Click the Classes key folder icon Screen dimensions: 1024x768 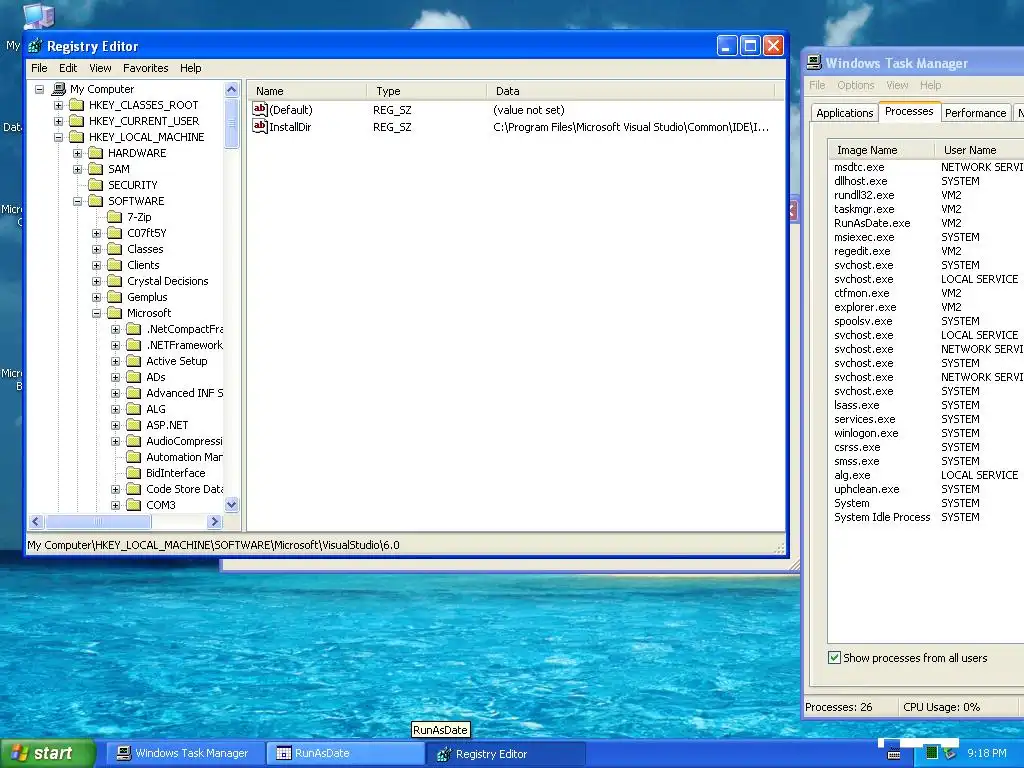click(115, 249)
